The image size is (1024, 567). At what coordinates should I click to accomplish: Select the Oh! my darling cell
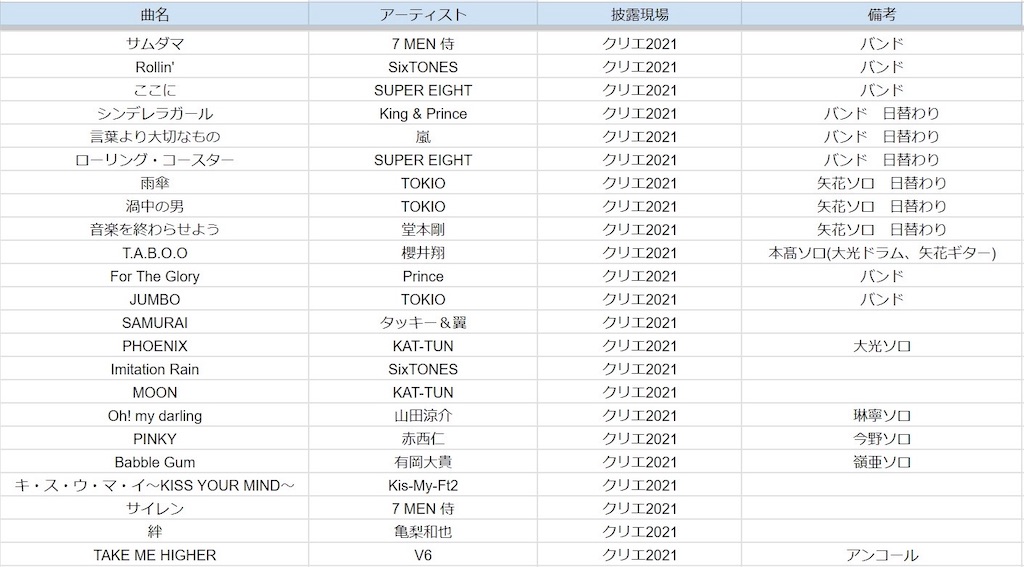(155, 416)
